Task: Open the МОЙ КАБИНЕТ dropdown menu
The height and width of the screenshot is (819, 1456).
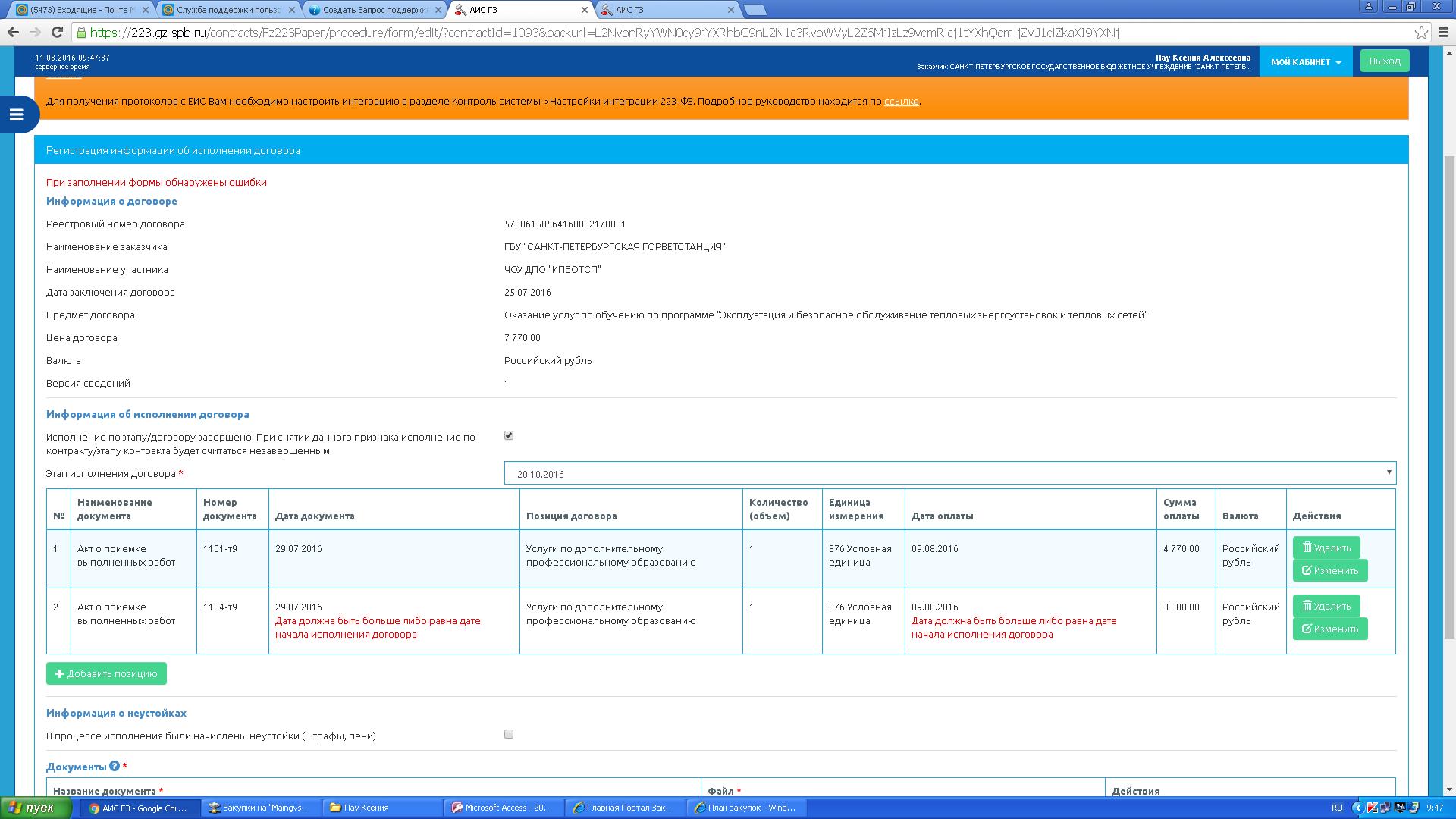Action: (x=1306, y=62)
